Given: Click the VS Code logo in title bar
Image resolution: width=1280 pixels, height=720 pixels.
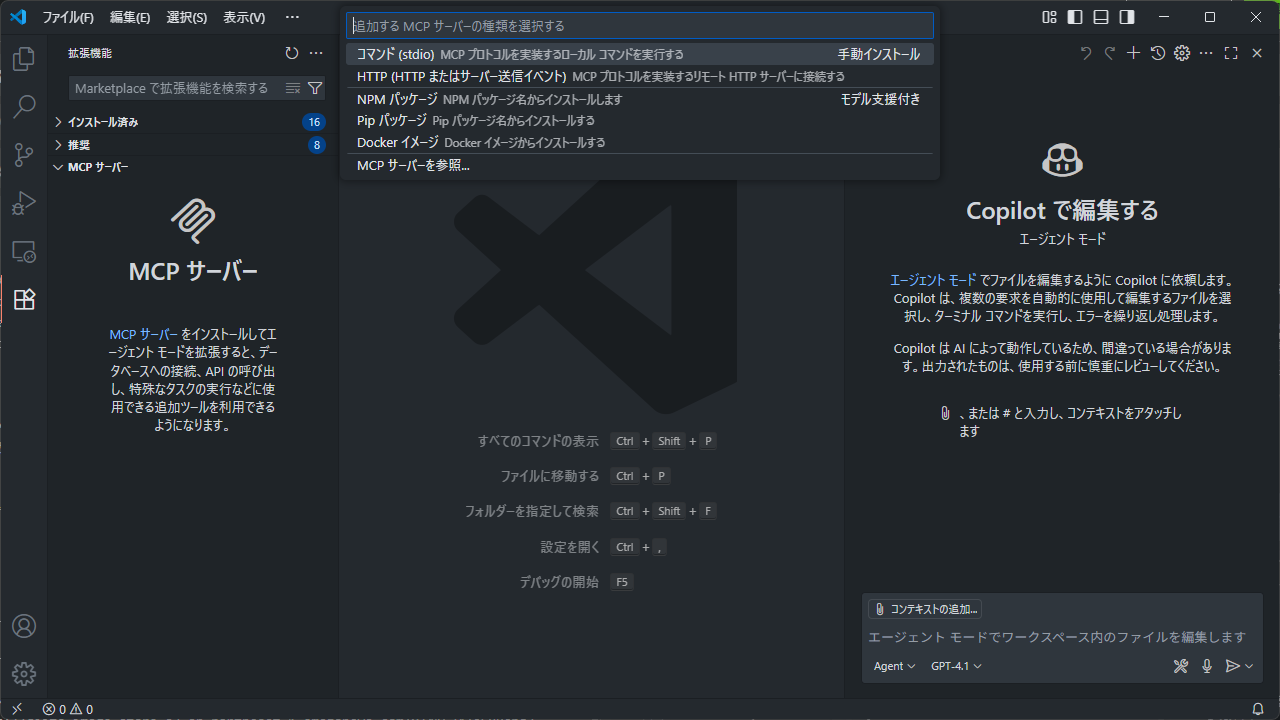Looking at the screenshot, I should point(18,17).
